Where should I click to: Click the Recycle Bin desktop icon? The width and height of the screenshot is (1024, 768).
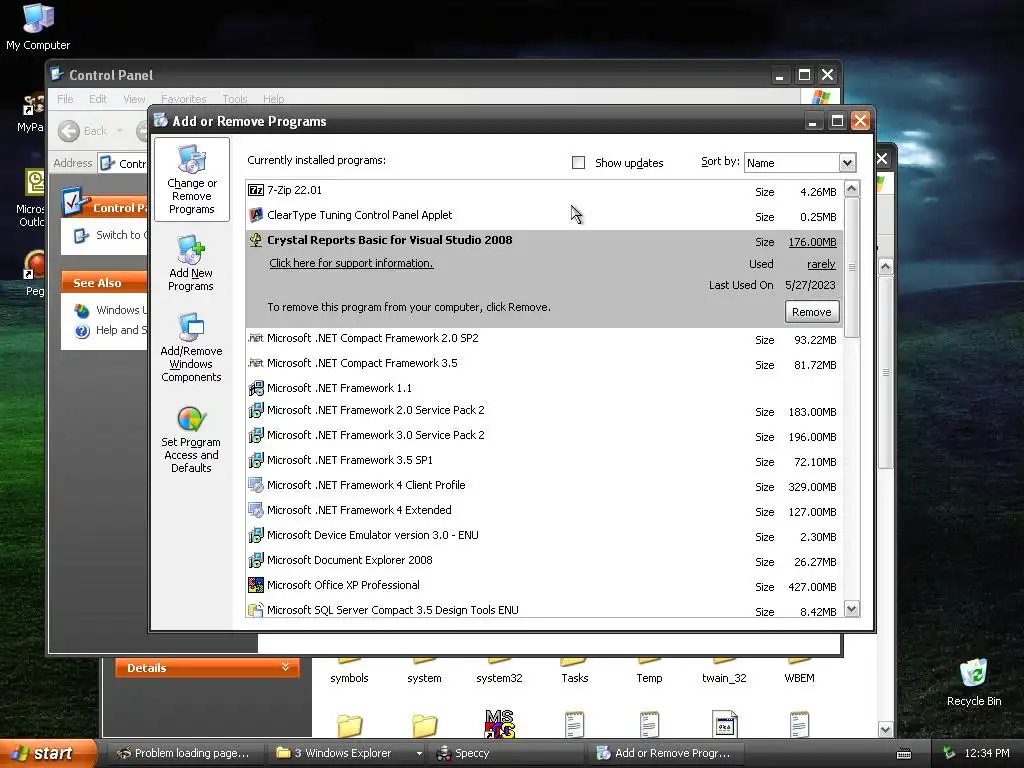pos(974,682)
